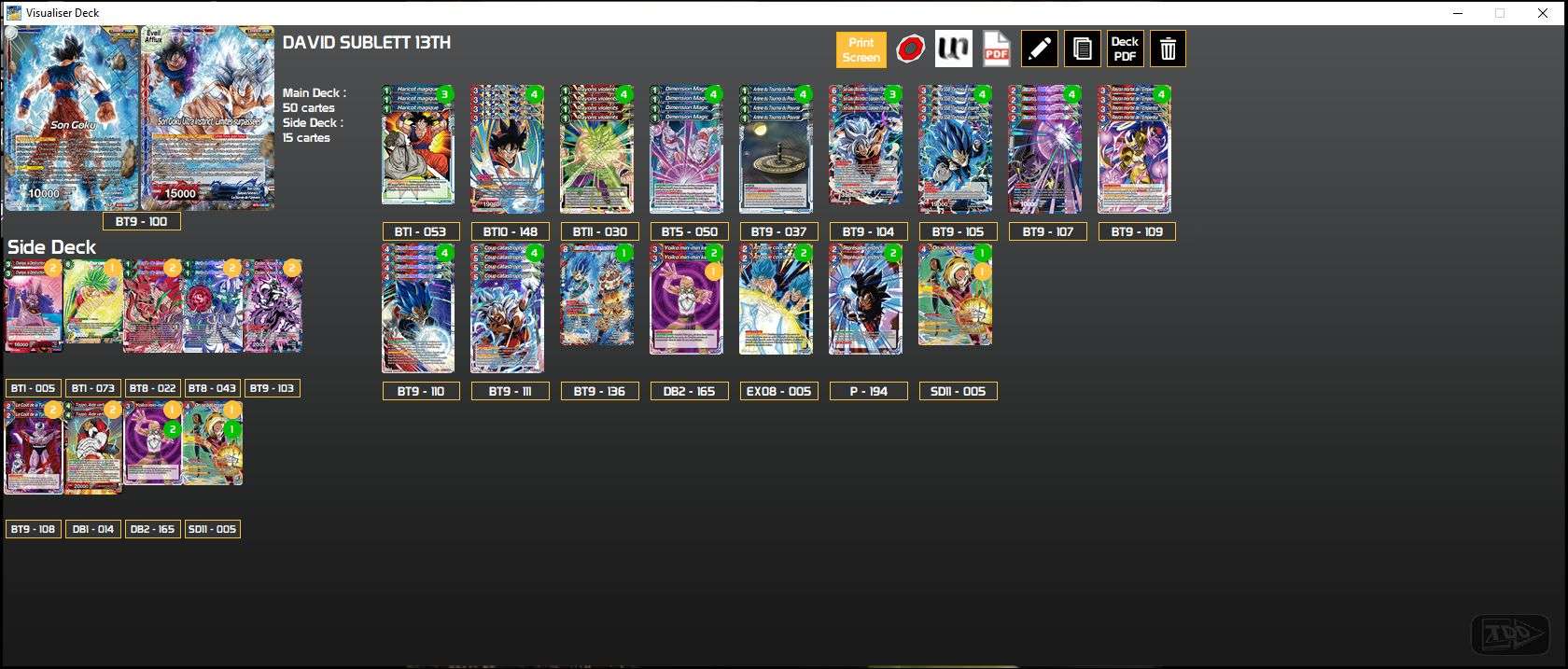Click the BT9 - 107 label
This screenshot has height=669, width=1568.
coord(1047,231)
